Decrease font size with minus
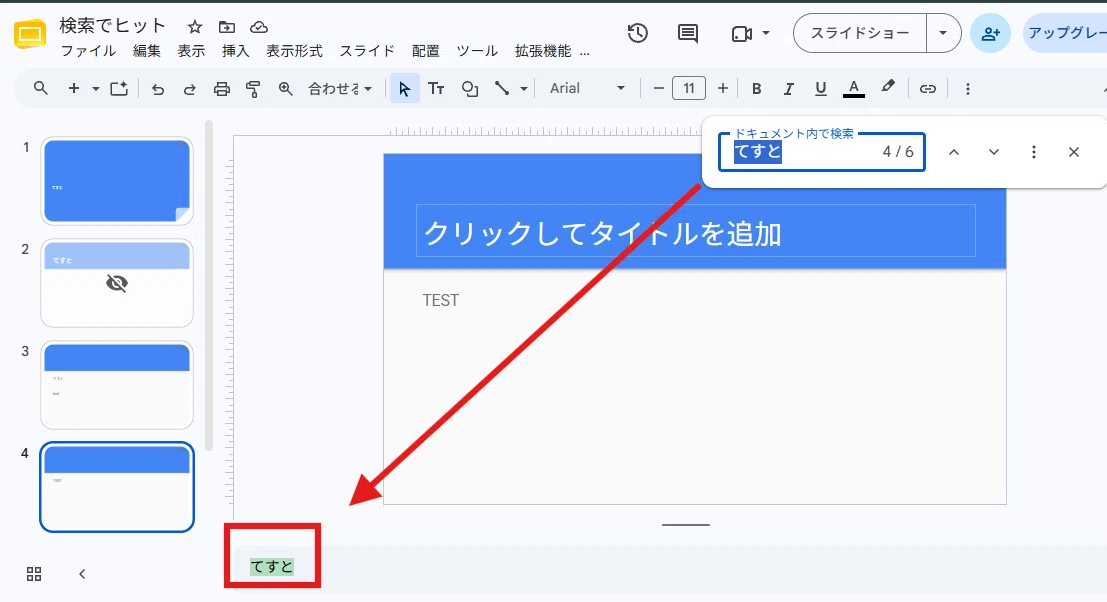Image resolution: width=1107 pixels, height=602 pixels. pos(659,88)
